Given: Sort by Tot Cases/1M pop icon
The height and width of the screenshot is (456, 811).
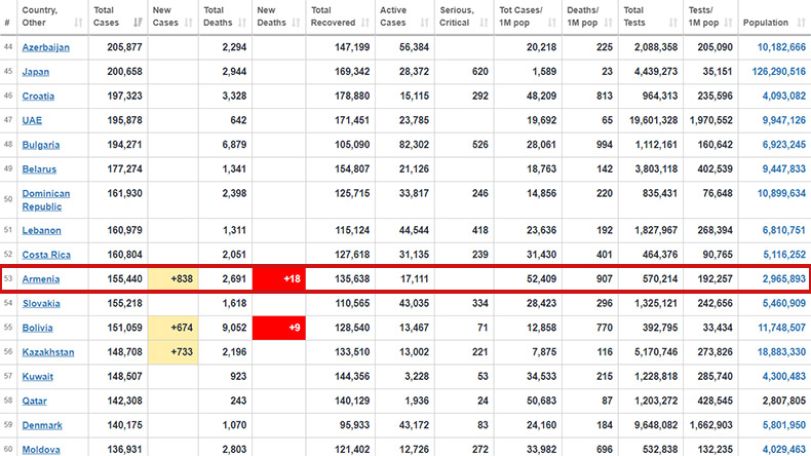Looking at the screenshot, I should 552,22.
